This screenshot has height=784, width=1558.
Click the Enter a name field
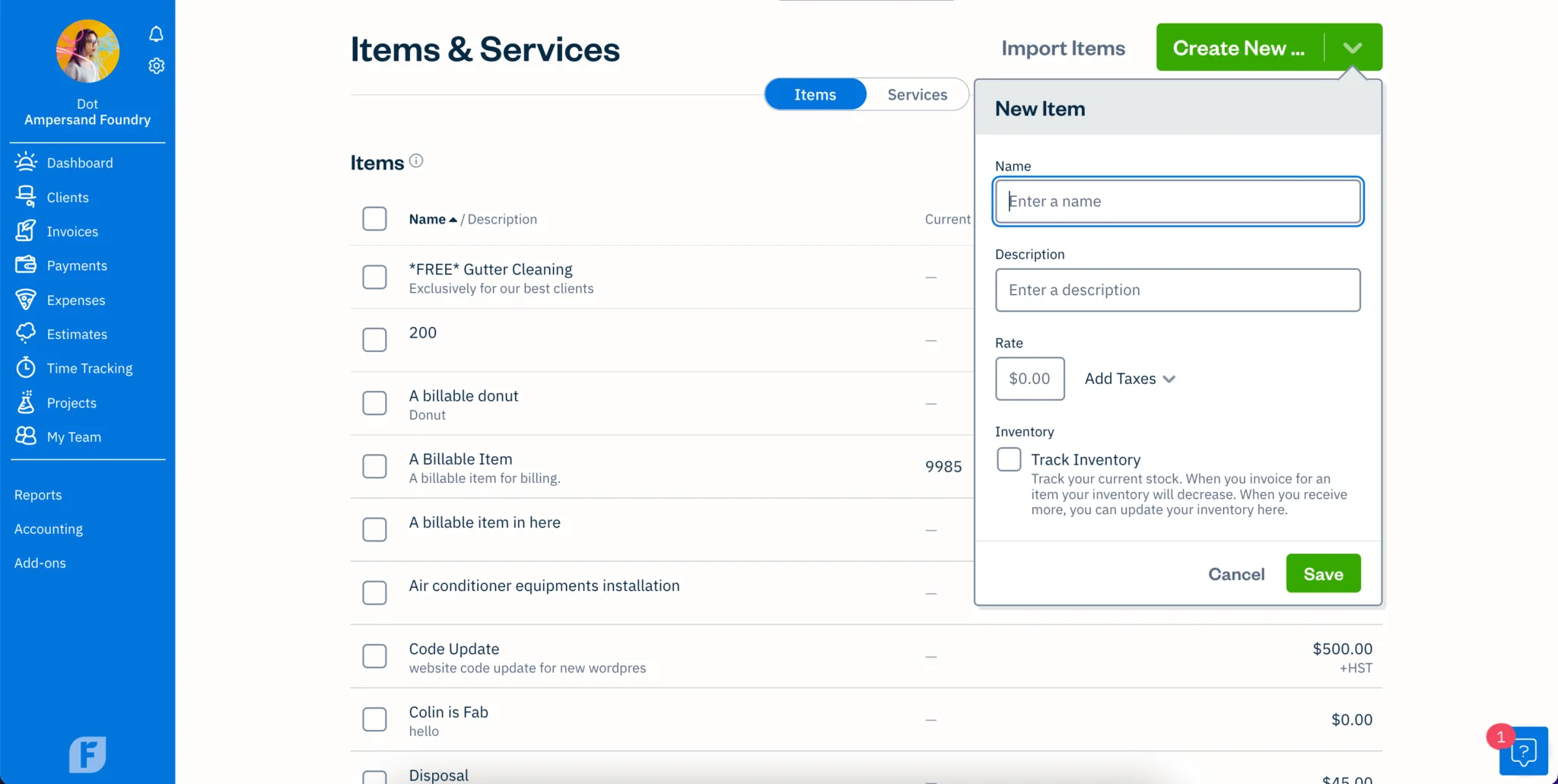coord(1178,201)
